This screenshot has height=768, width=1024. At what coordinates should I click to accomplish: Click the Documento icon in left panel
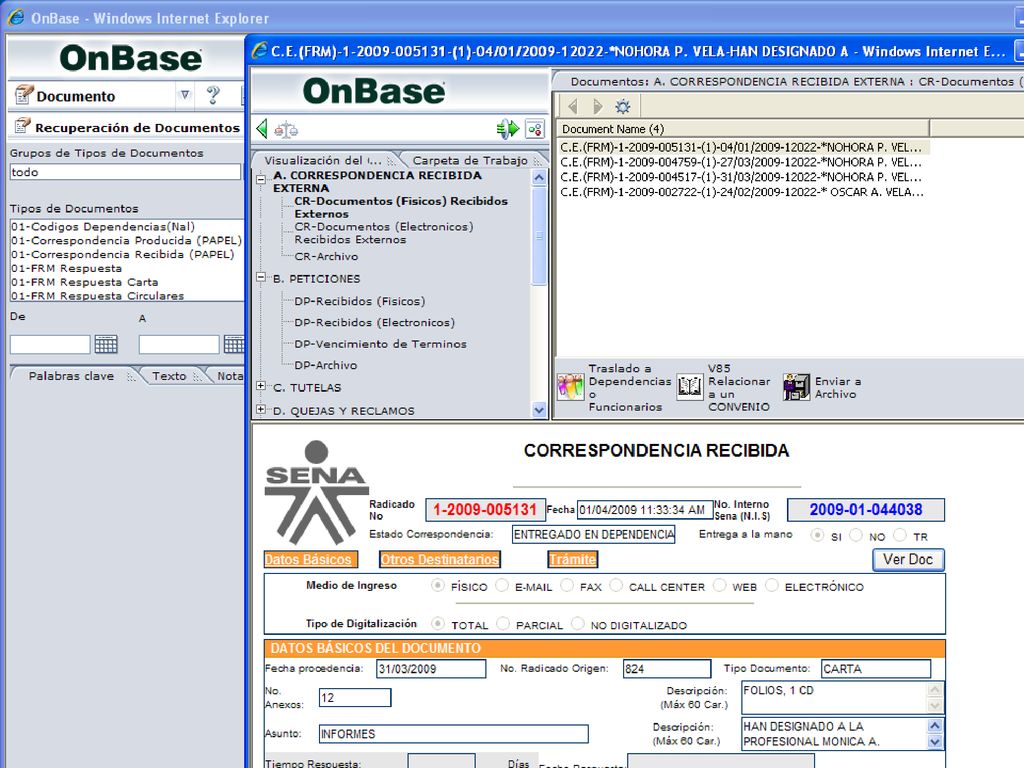[x=24, y=95]
